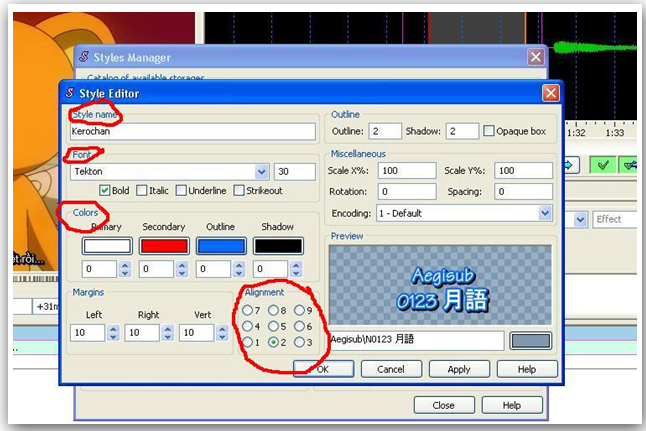646x431 pixels.
Task: Click the Vert margin value field
Action: [197, 333]
